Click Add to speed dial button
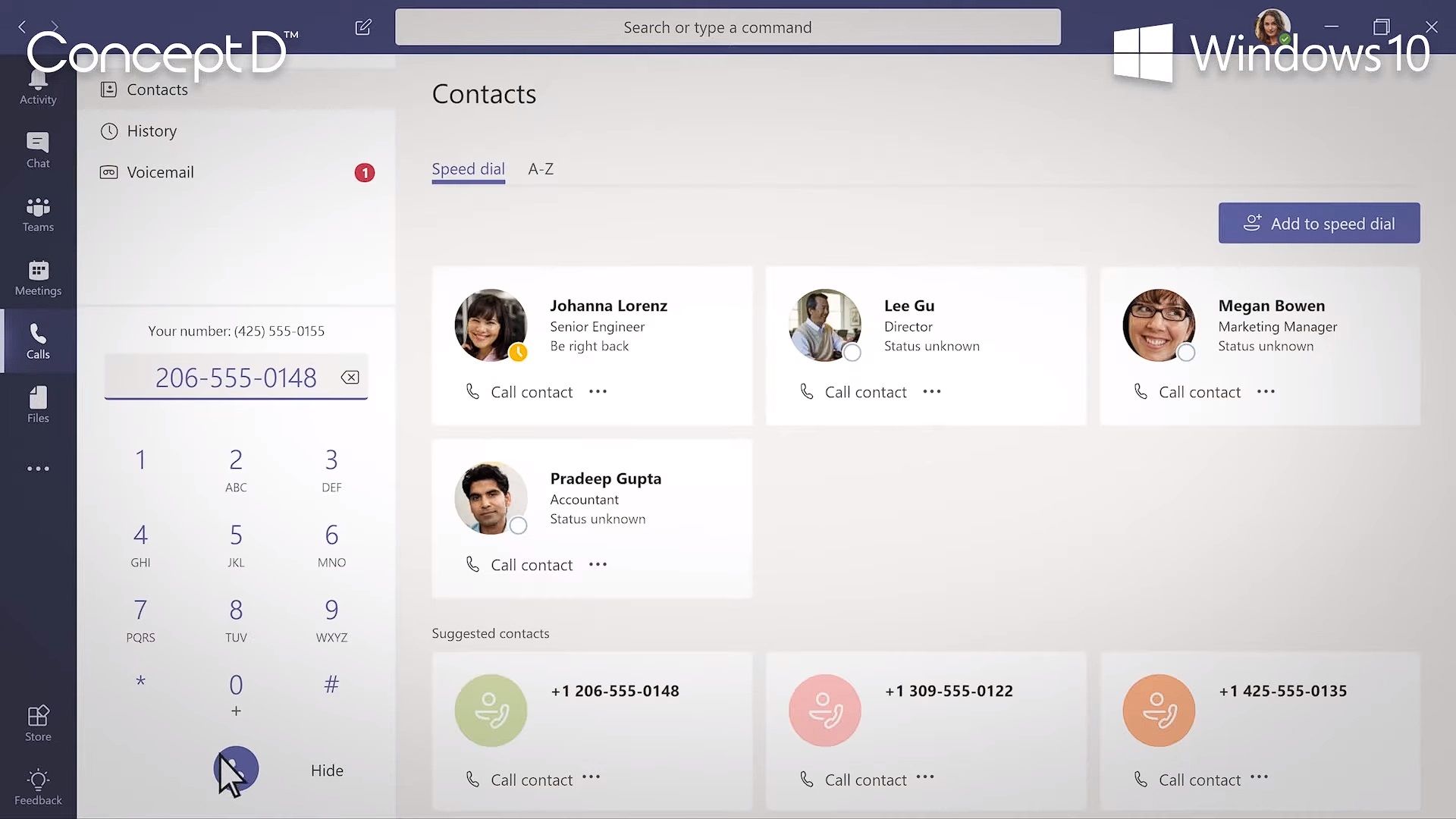The height and width of the screenshot is (819, 1456). (1319, 223)
